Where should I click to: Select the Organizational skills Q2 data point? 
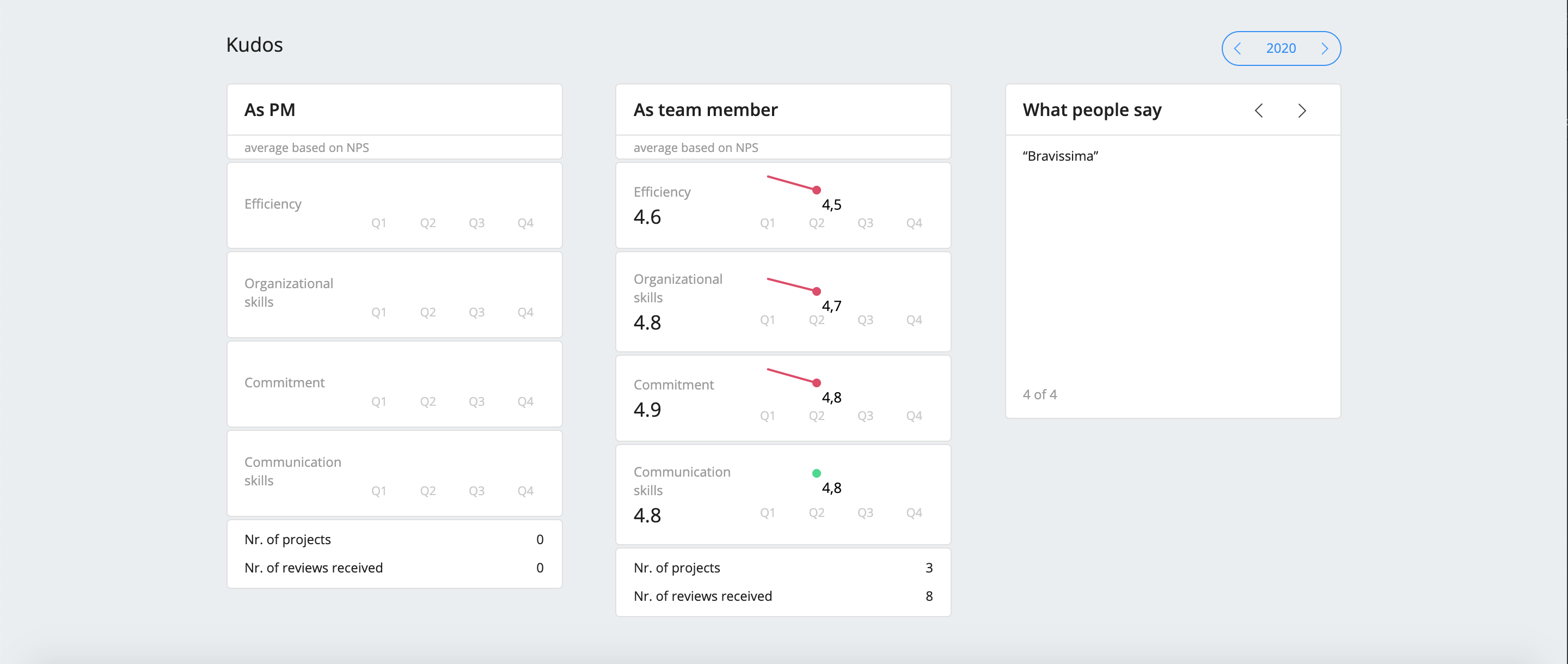point(816,291)
